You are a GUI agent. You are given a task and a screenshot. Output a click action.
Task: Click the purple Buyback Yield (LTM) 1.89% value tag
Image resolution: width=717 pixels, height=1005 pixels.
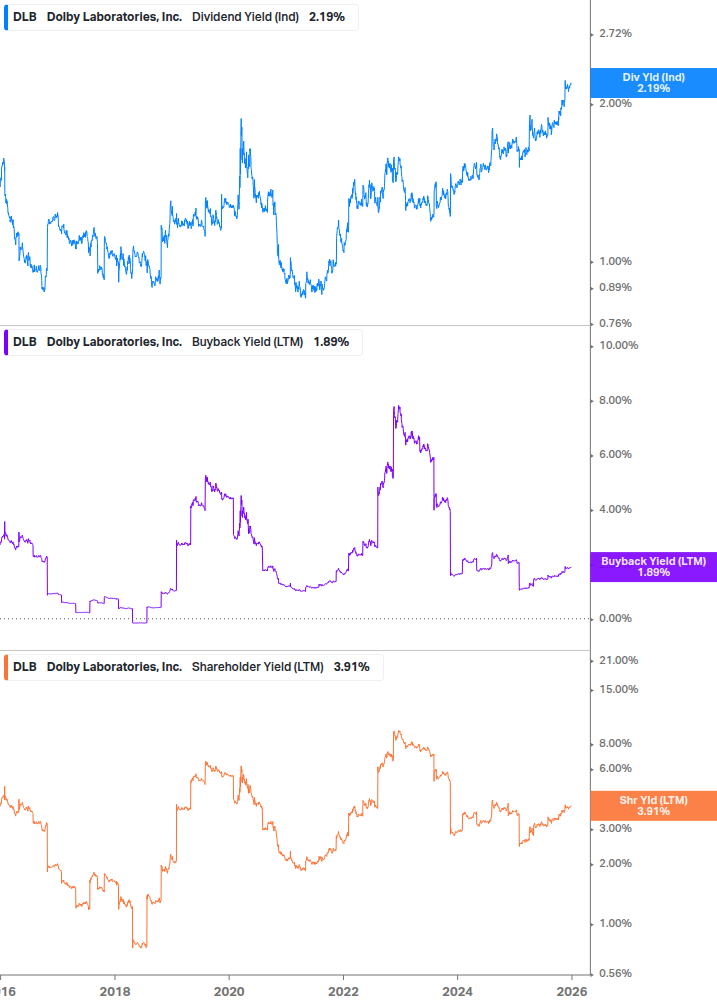point(654,567)
